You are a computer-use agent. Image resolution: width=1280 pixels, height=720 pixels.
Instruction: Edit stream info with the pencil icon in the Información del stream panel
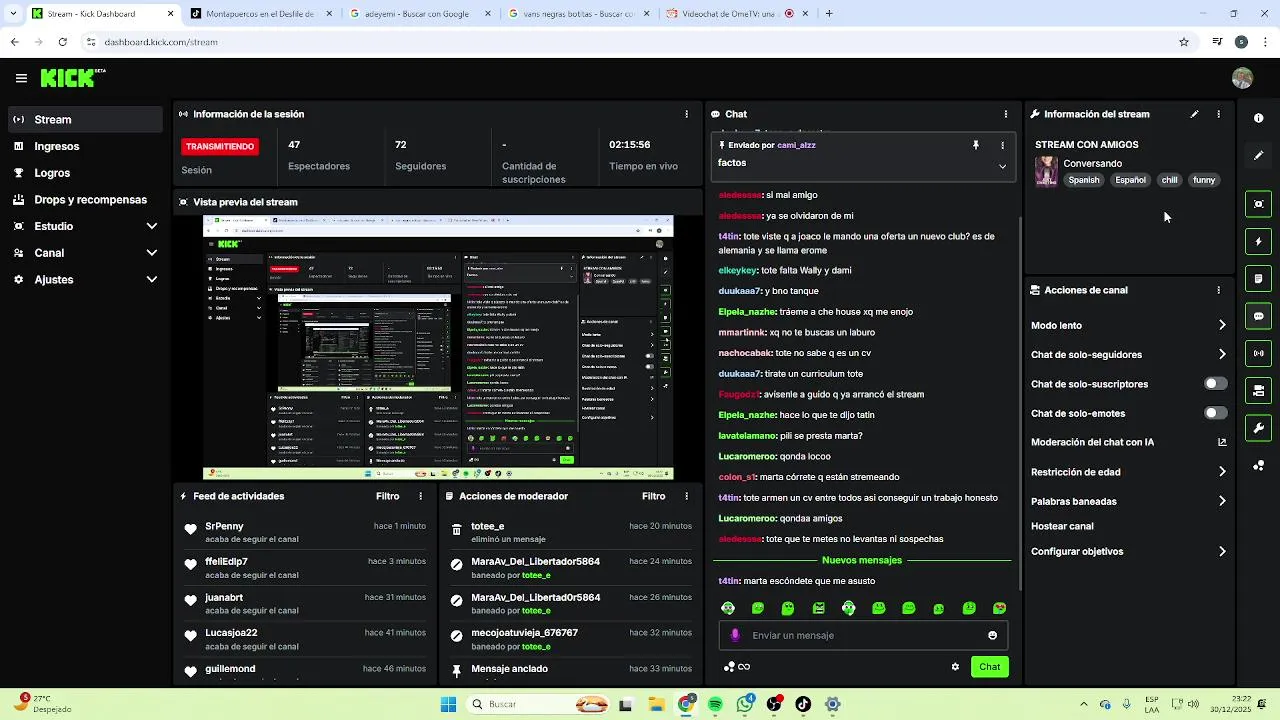[x=1194, y=114]
